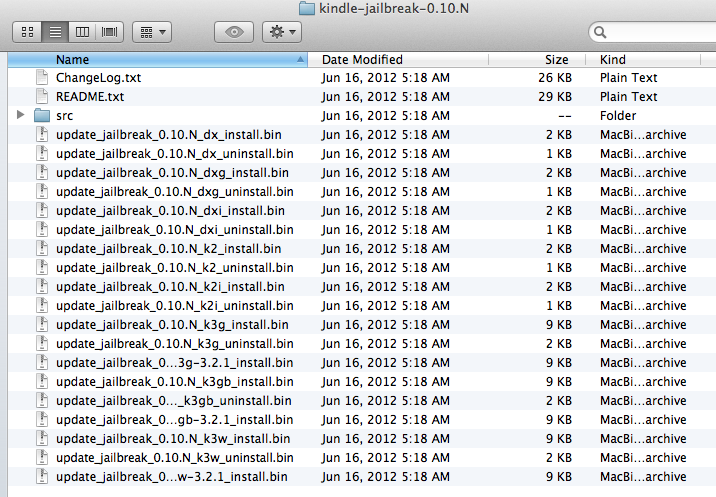Click file name update_jailbreak_0.10.N_k3w_uninstall.bin

coord(175,458)
